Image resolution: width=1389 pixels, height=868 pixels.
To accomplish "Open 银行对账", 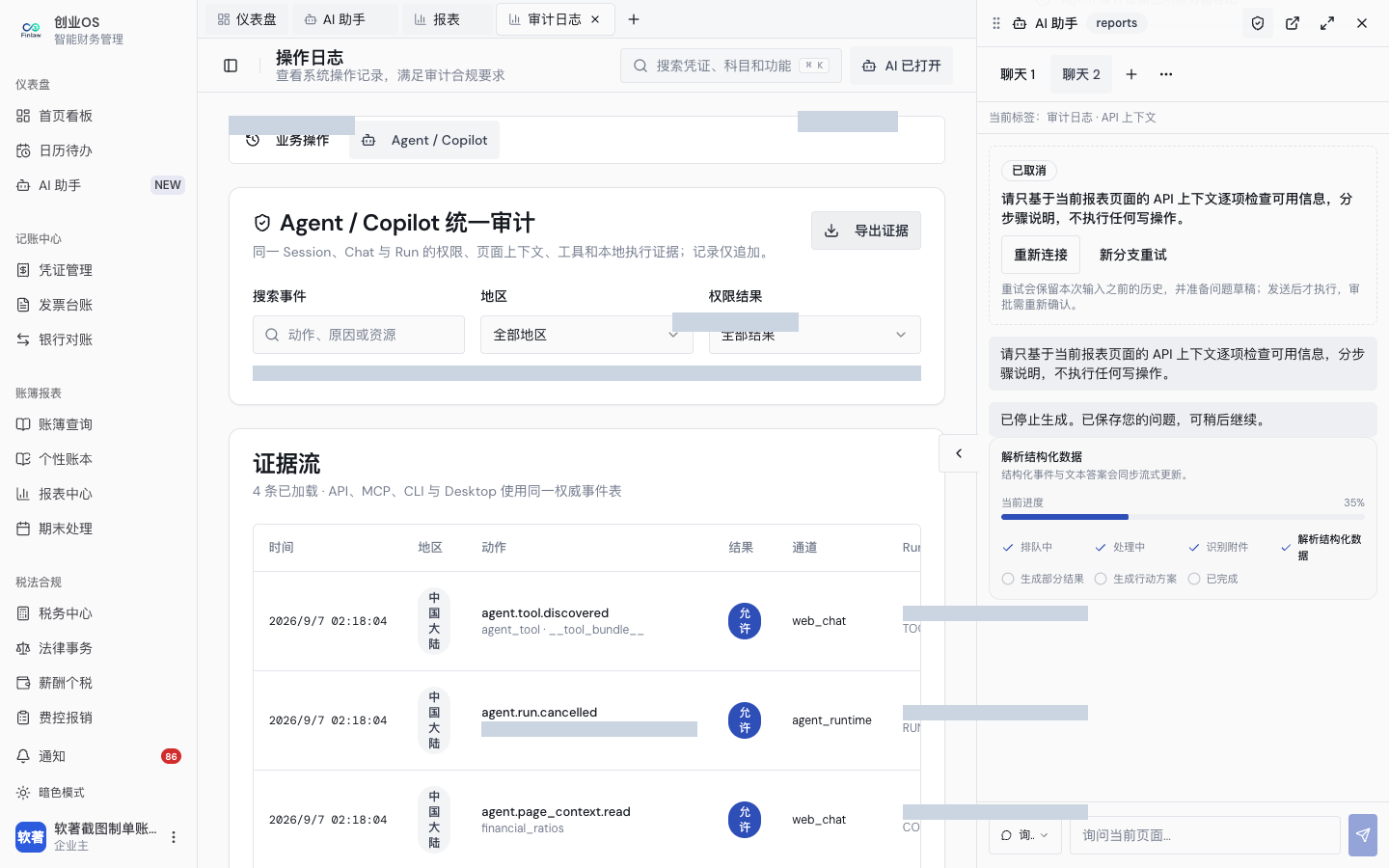I will point(98,339).
